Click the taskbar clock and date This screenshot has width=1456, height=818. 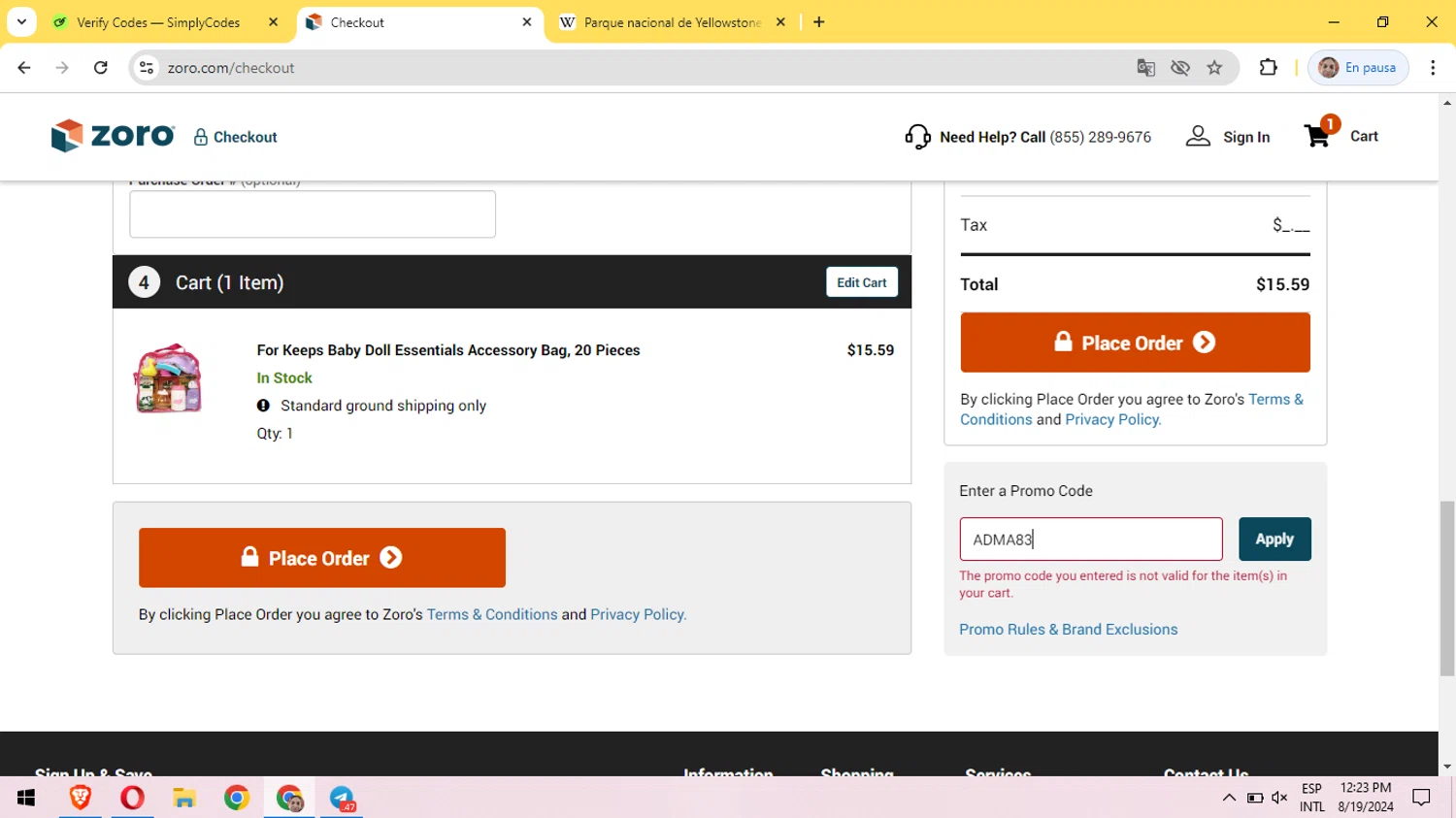tap(1366, 798)
